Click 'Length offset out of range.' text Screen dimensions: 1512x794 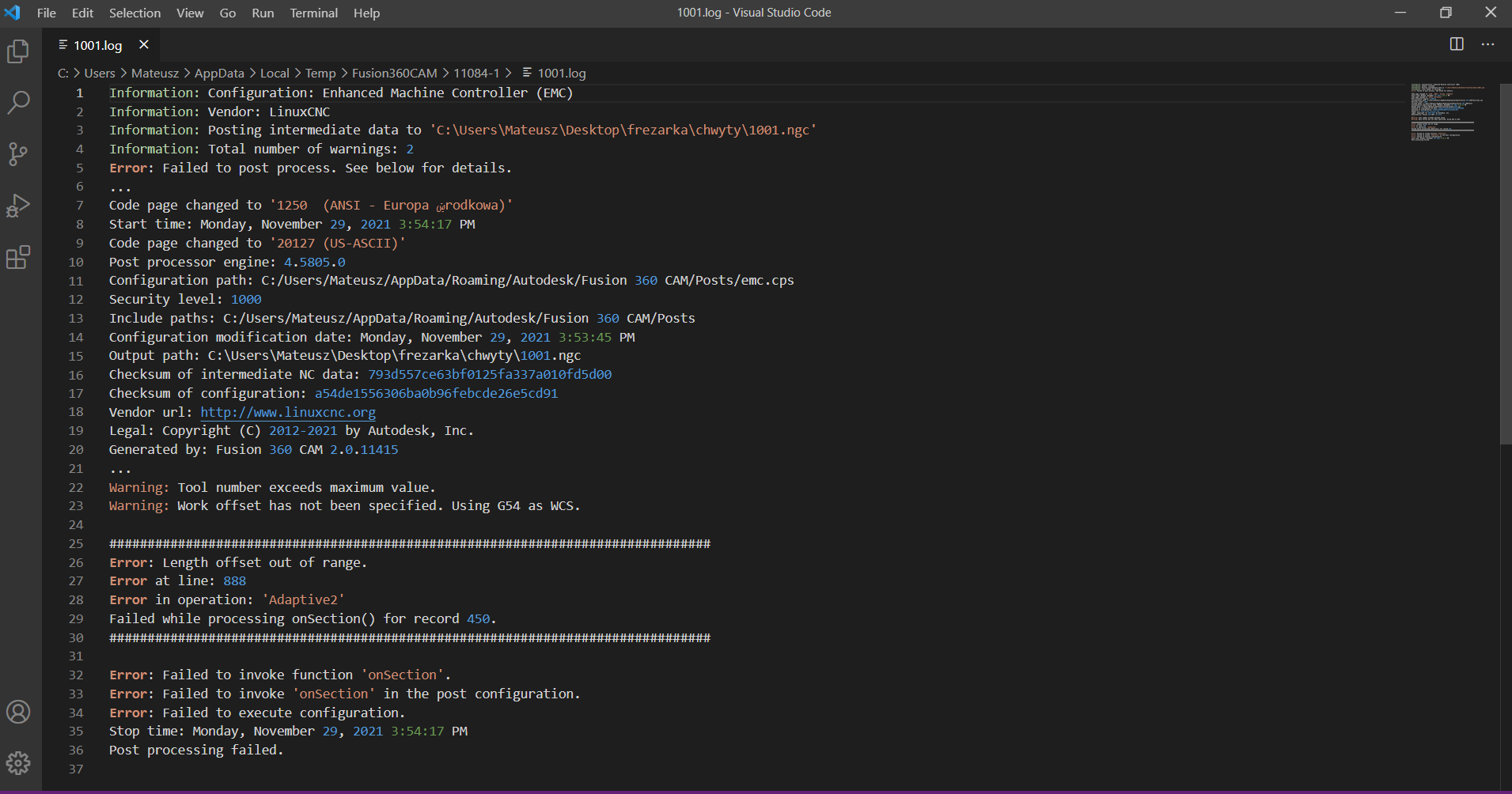(x=264, y=562)
